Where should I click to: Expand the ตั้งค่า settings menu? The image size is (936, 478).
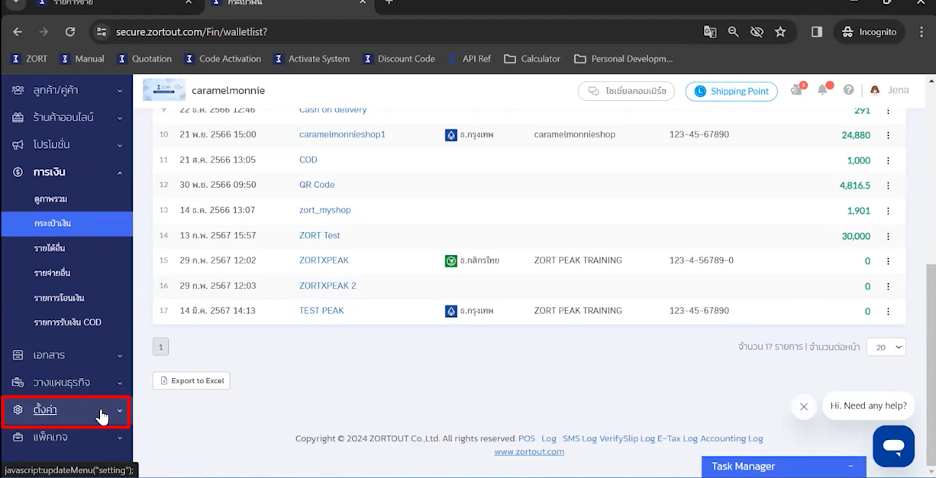tap(66, 410)
